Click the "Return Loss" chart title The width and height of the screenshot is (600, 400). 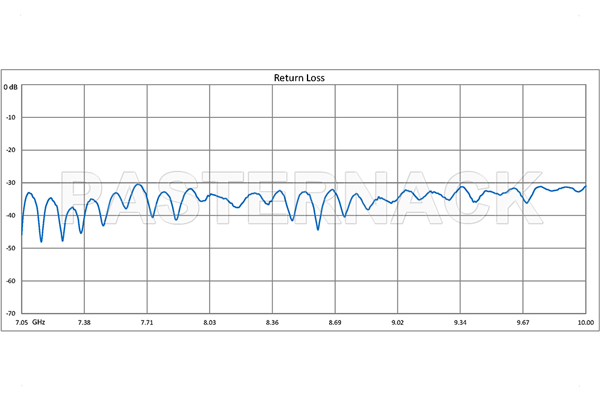(300, 77)
